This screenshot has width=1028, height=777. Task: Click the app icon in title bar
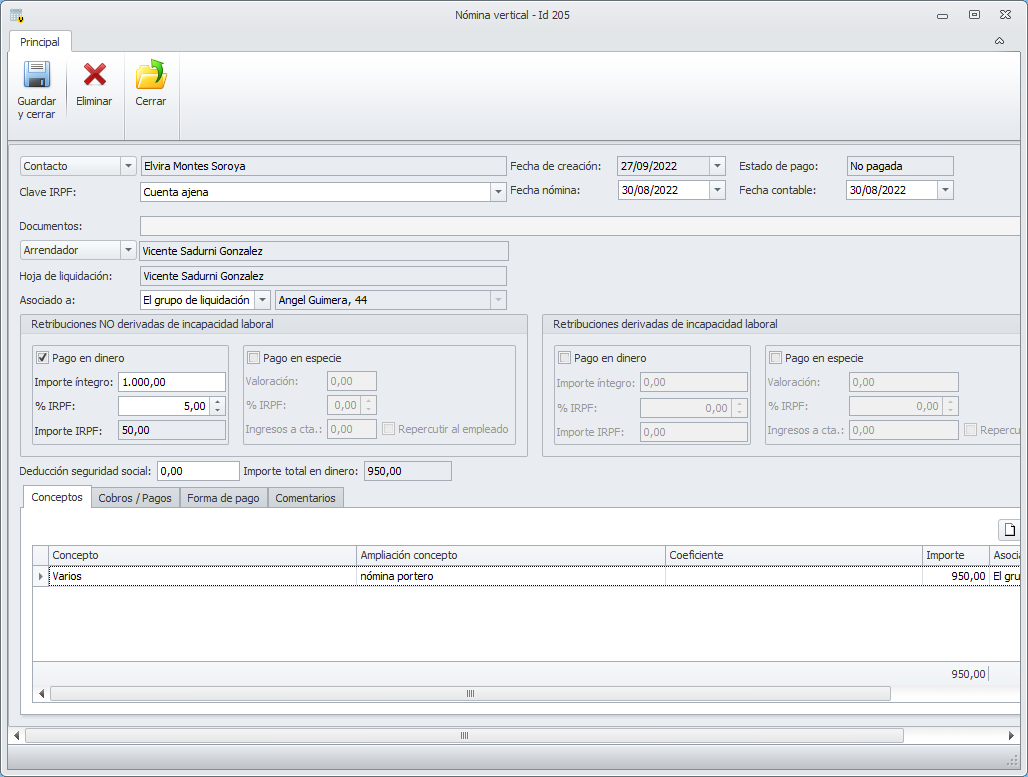(16, 15)
